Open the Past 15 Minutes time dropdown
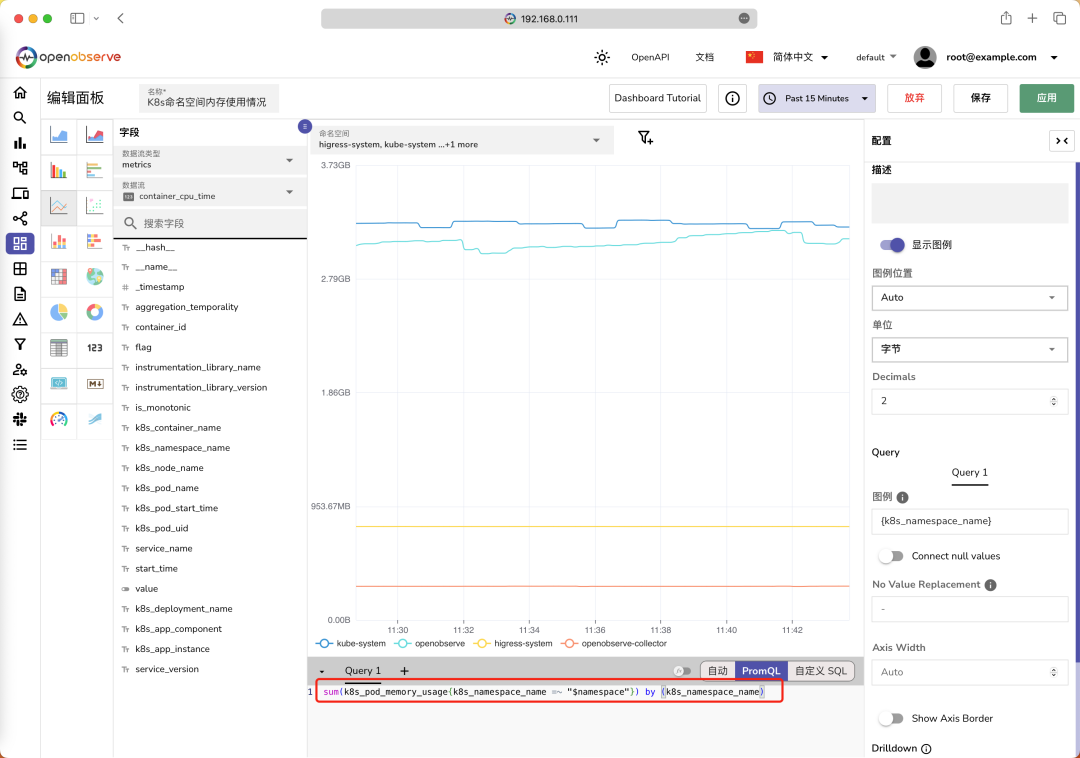Viewport: 1080px width, 758px height. (817, 98)
